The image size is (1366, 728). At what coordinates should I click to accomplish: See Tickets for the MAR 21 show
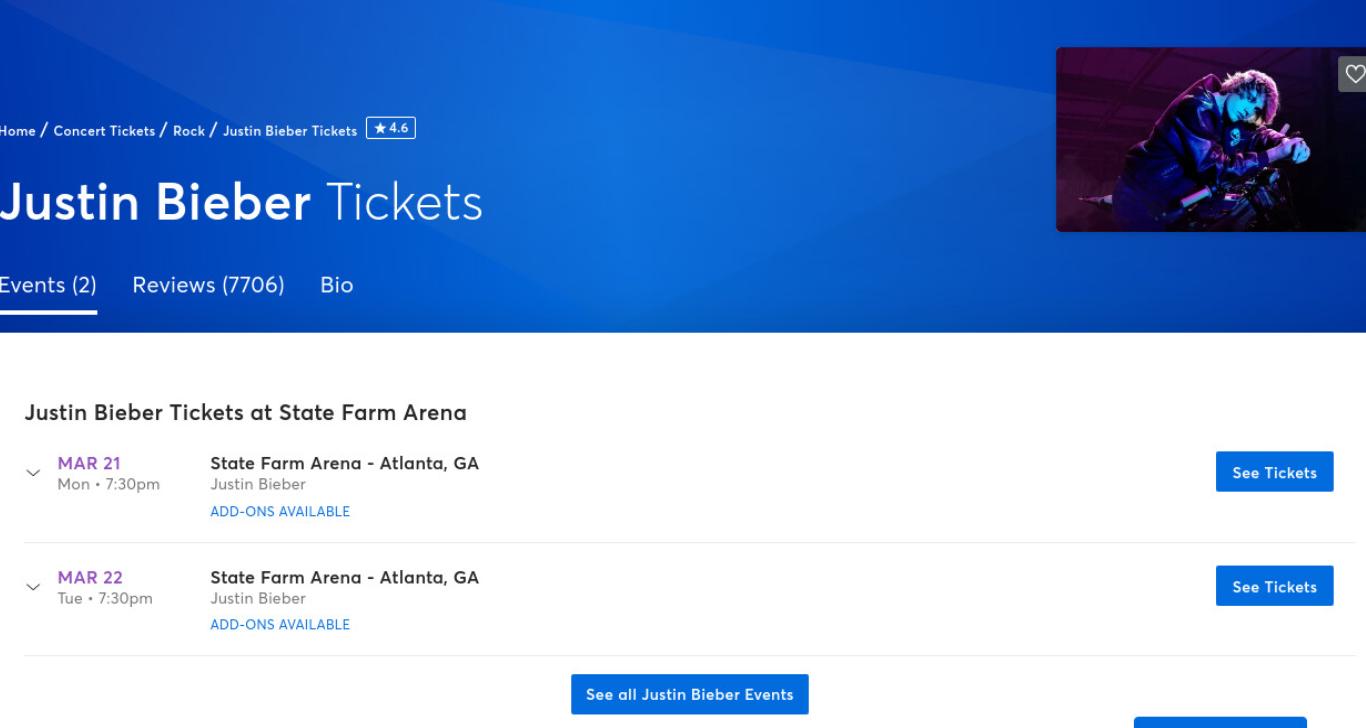point(1274,472)
